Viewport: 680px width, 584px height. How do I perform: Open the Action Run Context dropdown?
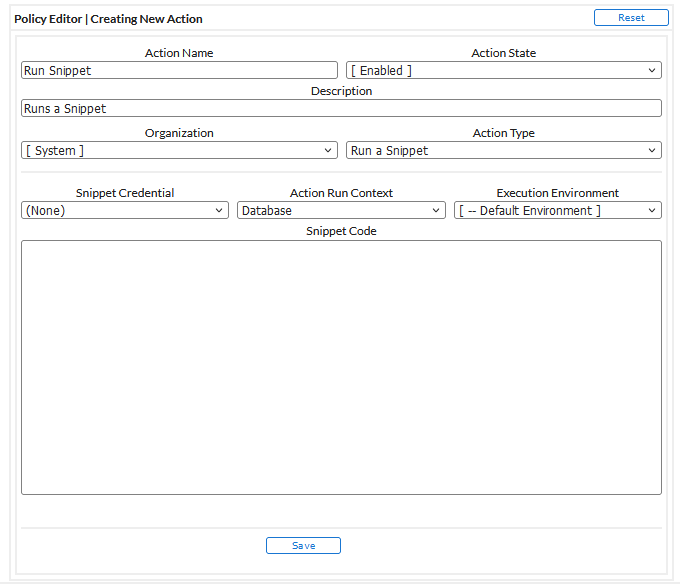[x=341, y=211]
